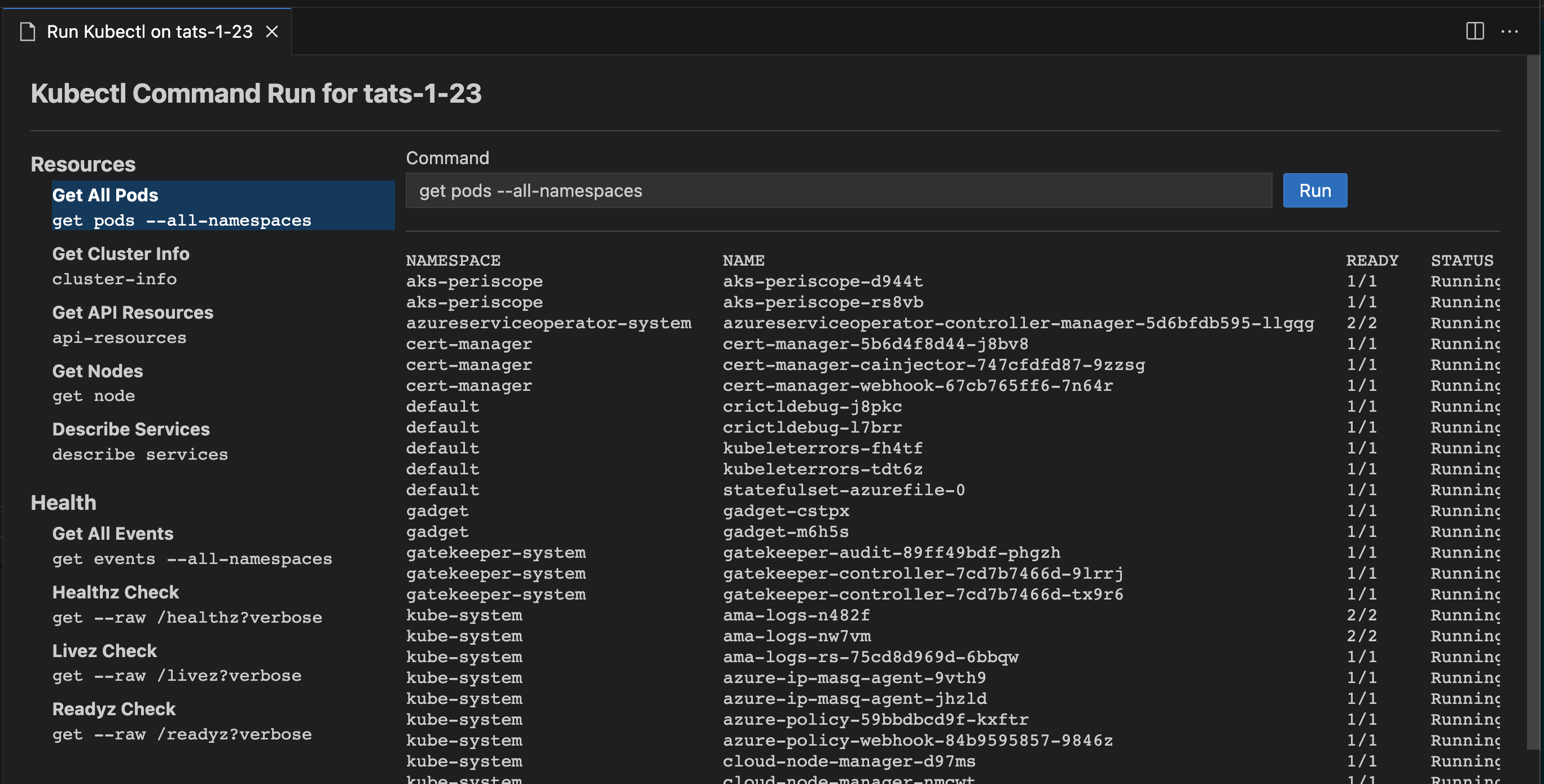Click pod cert-manager-webhook-67cb765ff6-7n64r

tap(918, 386)
